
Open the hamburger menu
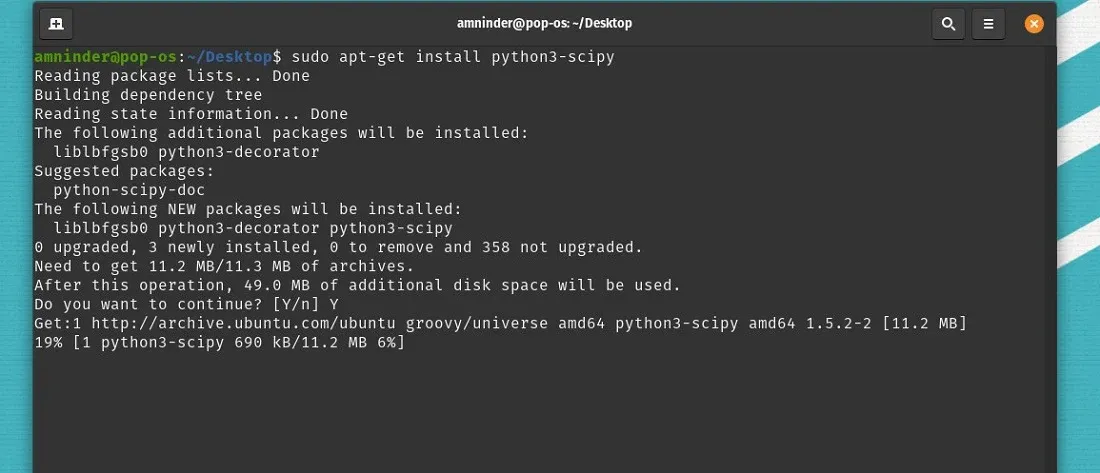pyautogui.click(x=988, y=24)
